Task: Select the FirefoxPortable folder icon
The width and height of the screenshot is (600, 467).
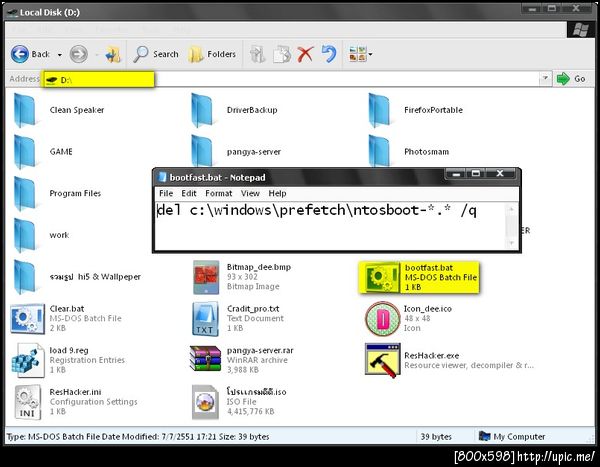Action: (379, 110)
